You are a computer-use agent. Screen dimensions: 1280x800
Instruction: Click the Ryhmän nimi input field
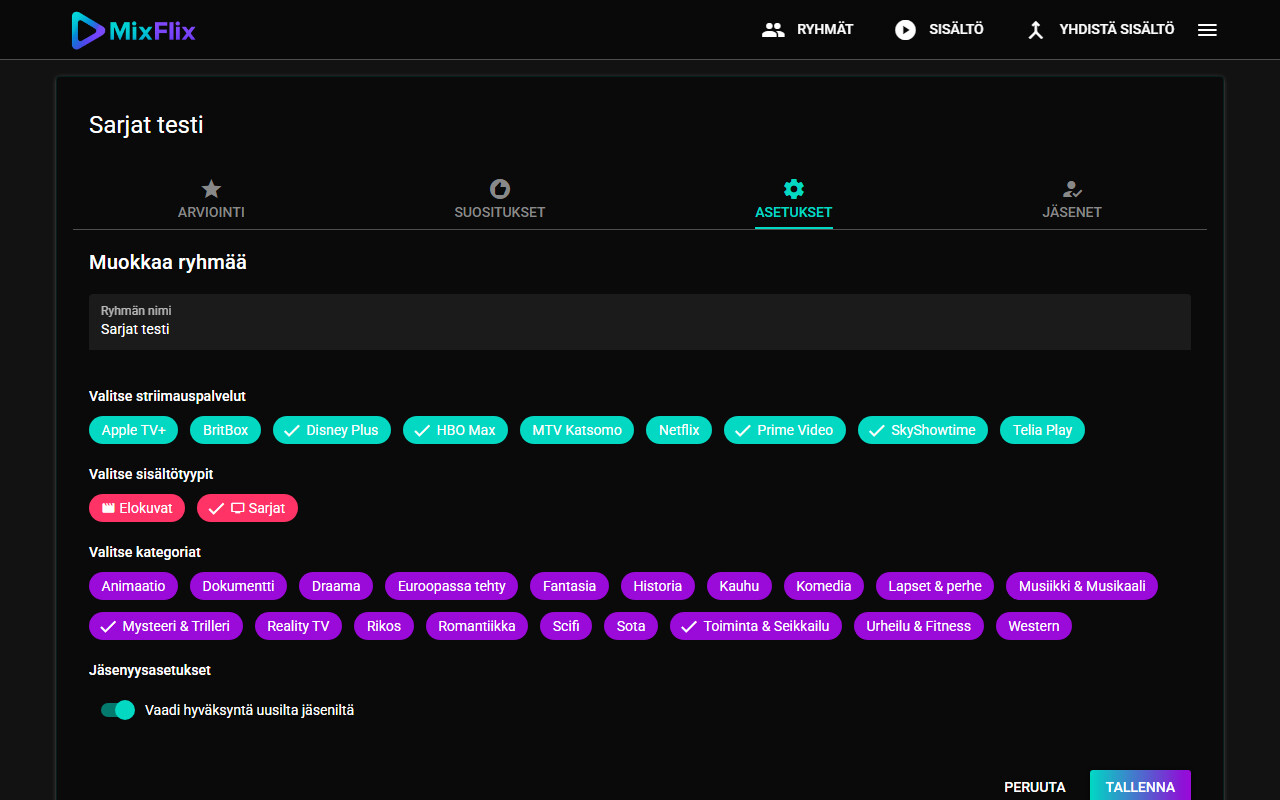point(640,322)
